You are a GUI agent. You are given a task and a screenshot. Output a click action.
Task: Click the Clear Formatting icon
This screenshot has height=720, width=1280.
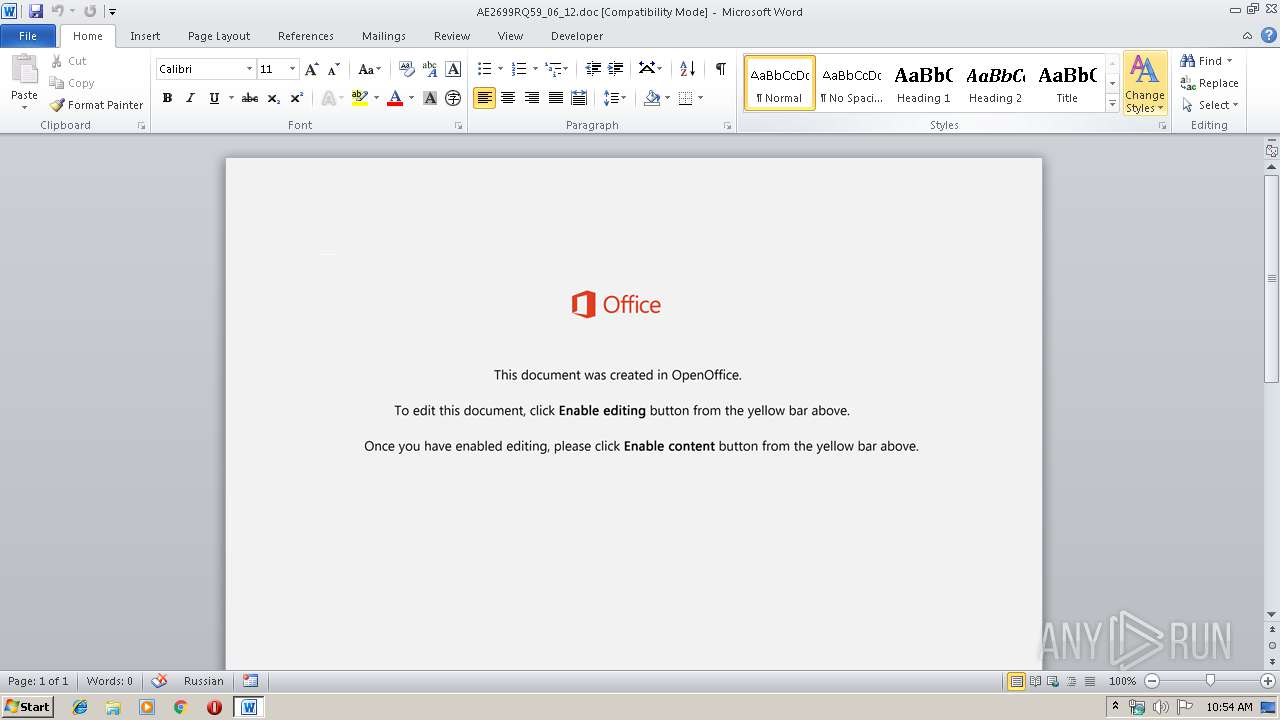[x=406, y=69]
